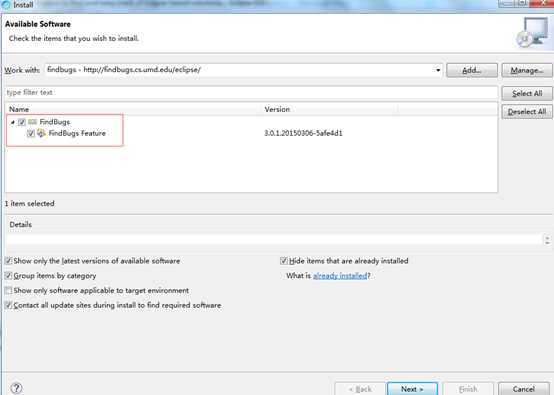This screenshot has height=395, width=554.
Task: Click the FindBugs category folder icon
Action: [x=33, y=122]
